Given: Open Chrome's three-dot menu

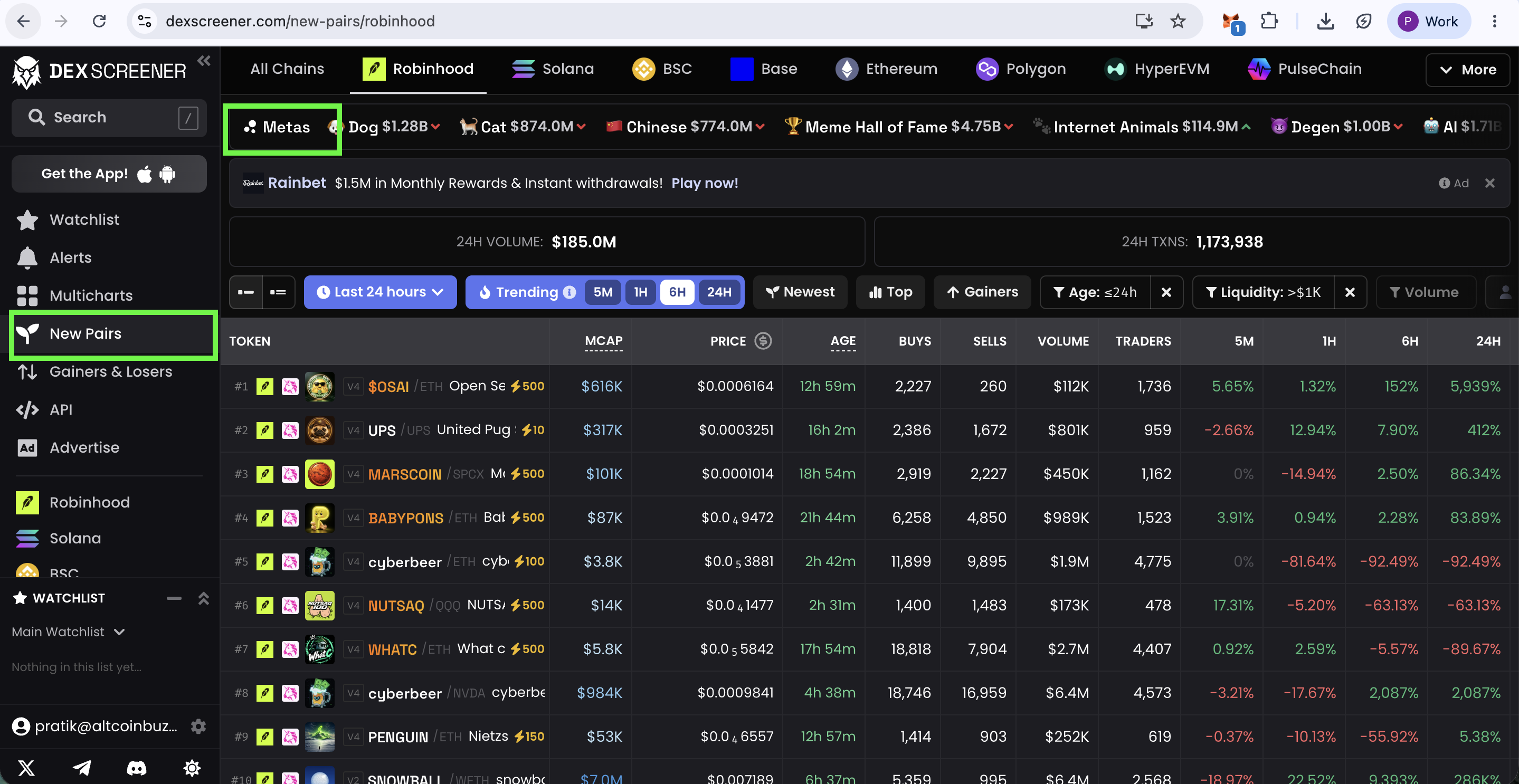Looking at the screenshot, I should [x=1494, y=22].
